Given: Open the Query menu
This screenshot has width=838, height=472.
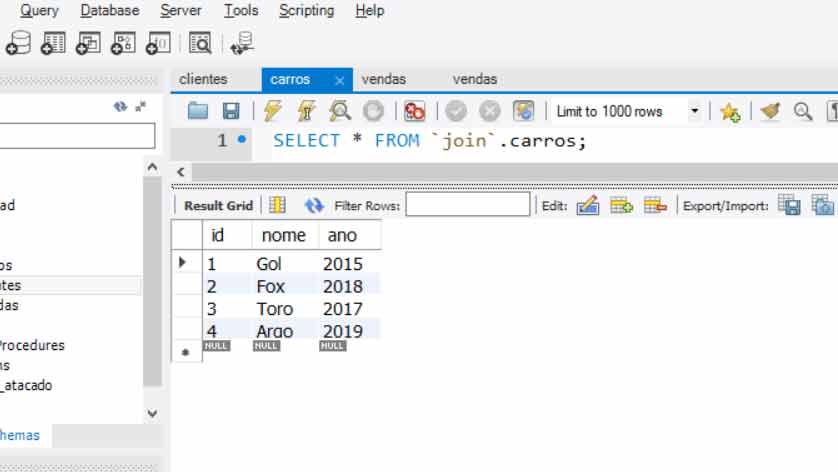Looking at the screenshot, I should (x=39, y=10).
